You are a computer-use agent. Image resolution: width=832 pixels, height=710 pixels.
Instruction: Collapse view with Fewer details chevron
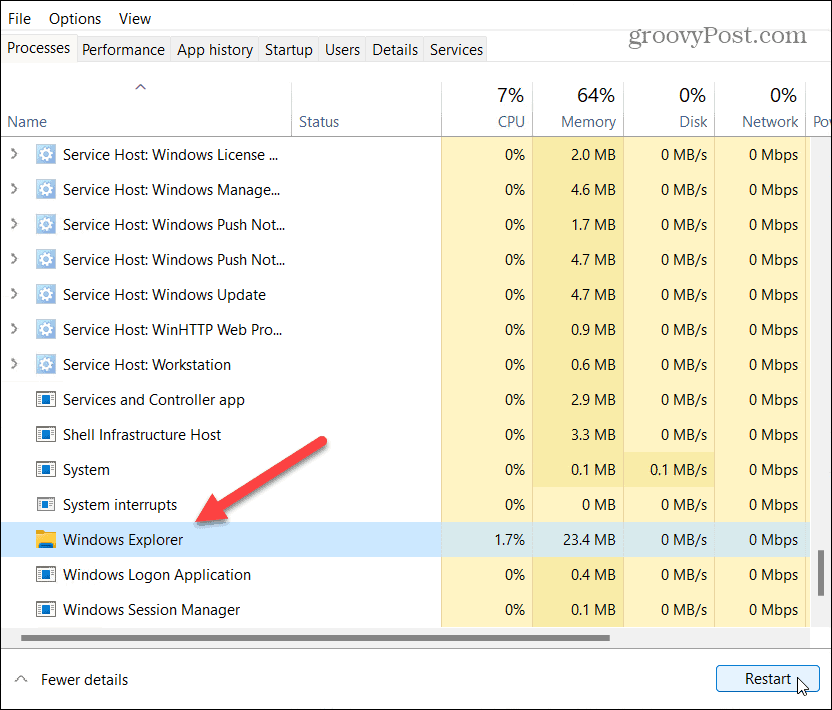21,679
